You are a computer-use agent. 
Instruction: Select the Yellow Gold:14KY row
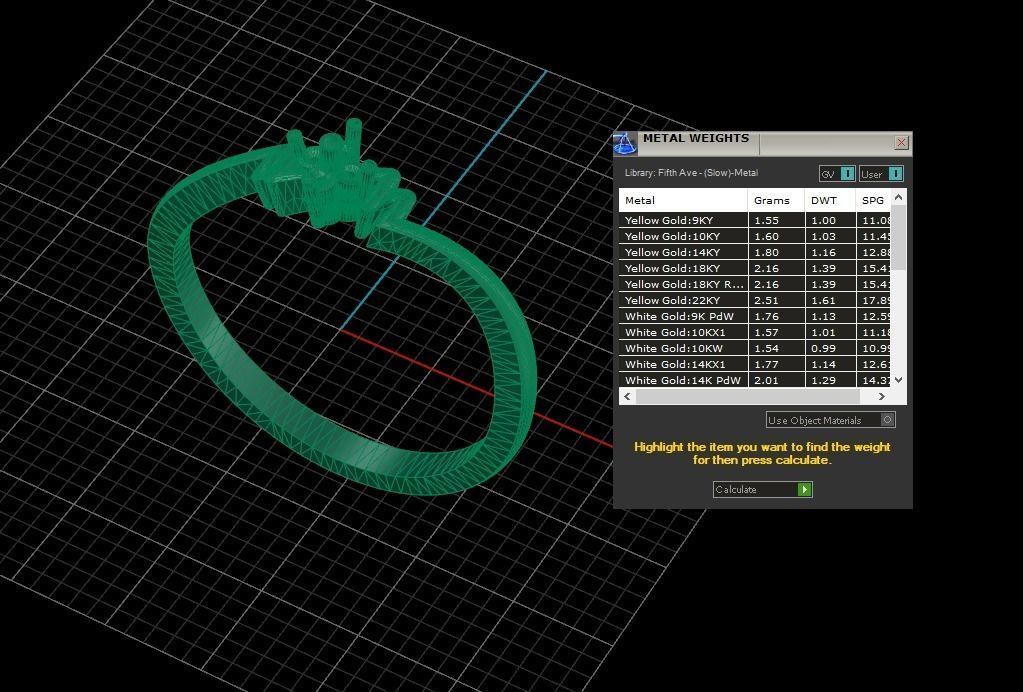[754, 252]
